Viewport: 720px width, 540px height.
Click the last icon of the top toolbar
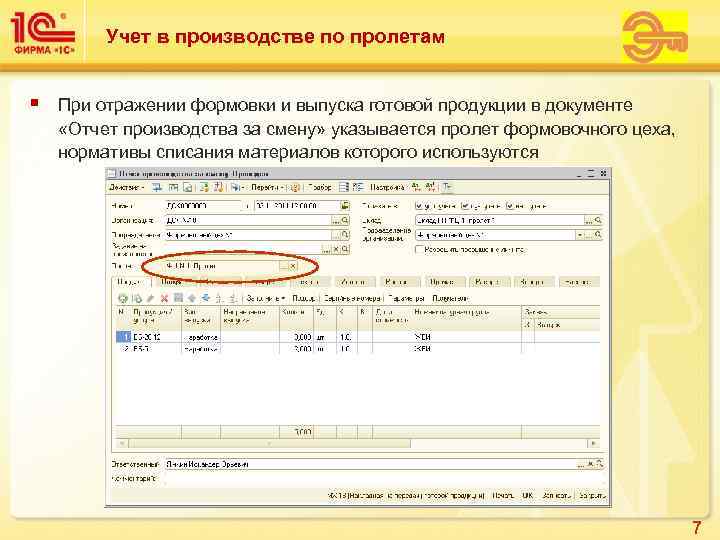[x=448, y=187]
